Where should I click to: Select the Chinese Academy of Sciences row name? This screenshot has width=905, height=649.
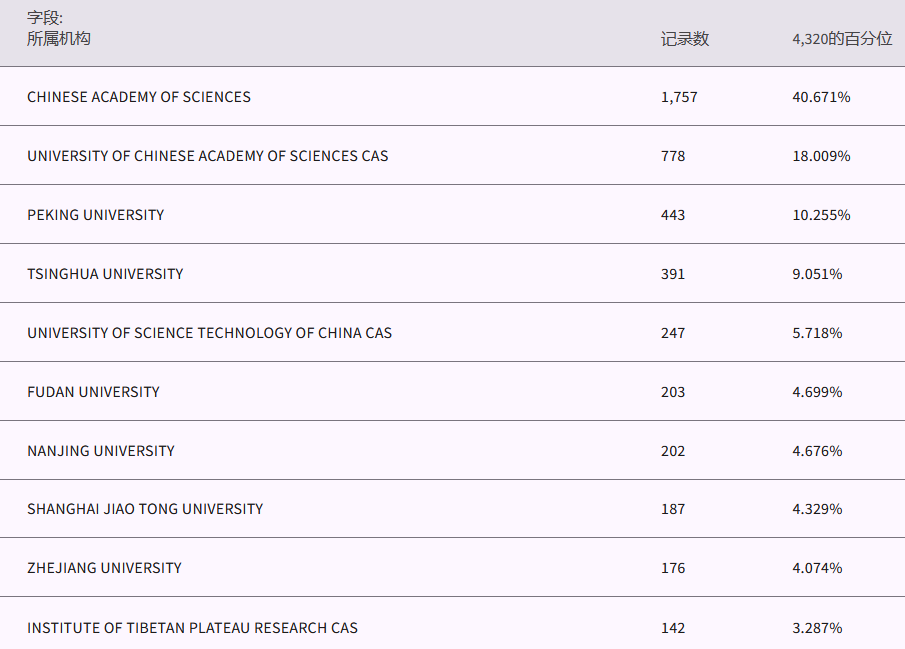click(139, 97)
